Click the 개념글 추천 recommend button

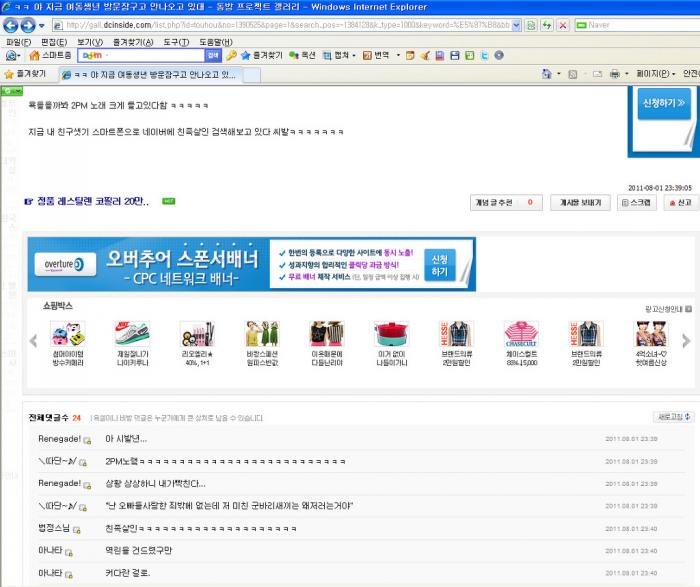[x=506, y=202]
